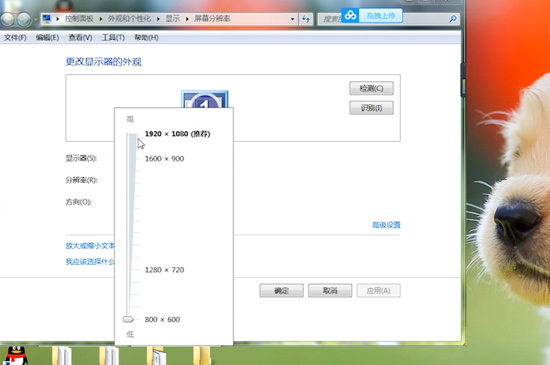Click the resolution slider thumb at 800 × 600

point(128,319)
